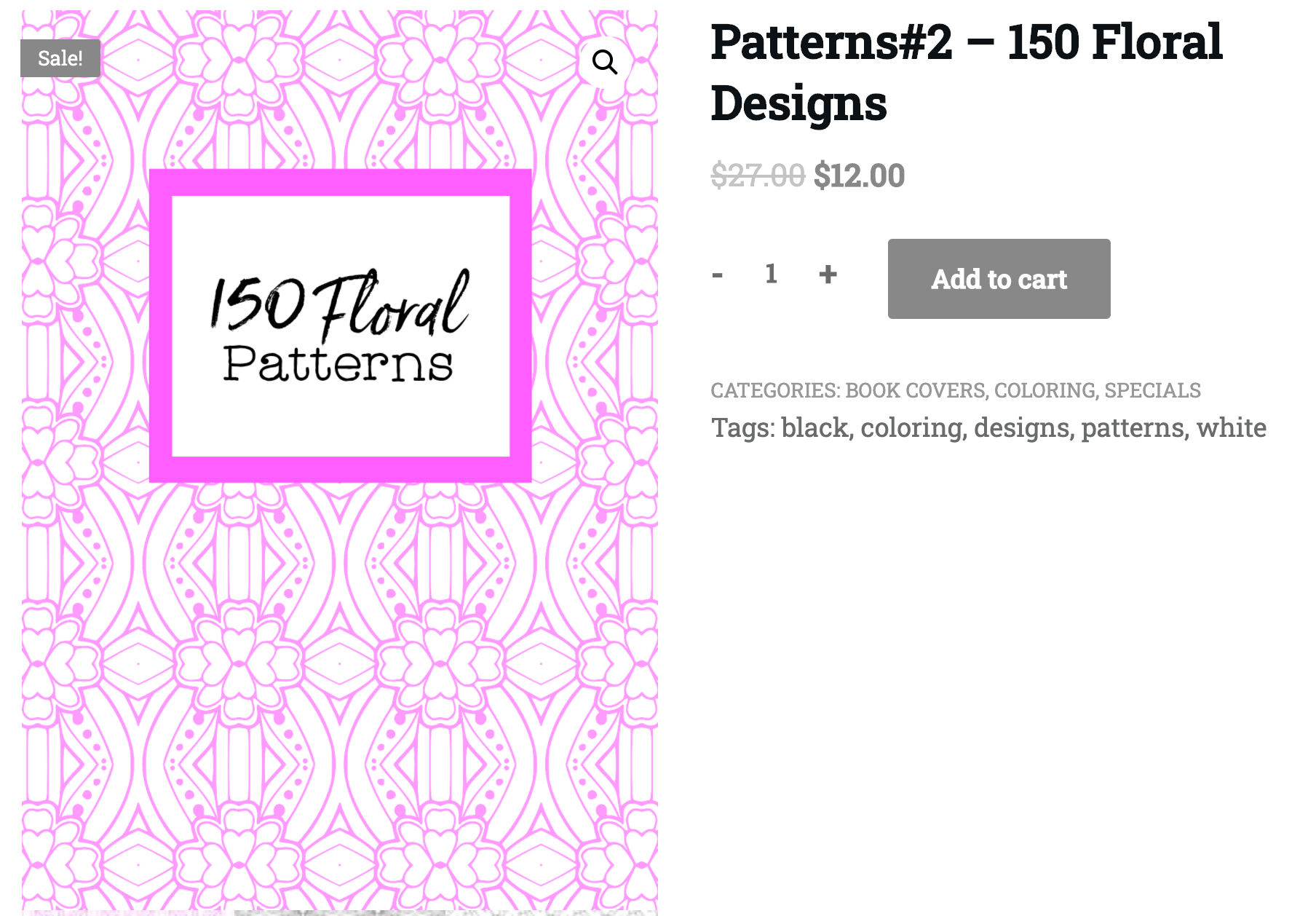Select the white tag link
The width and height of the screenshot is (1316, 916).
pos(1231,428)
